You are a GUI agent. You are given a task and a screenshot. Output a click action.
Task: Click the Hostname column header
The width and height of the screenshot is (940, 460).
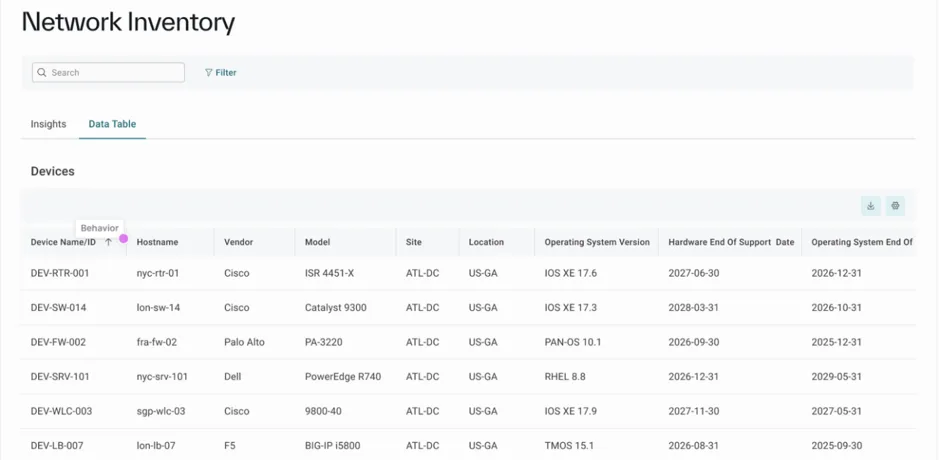(157, 242)
